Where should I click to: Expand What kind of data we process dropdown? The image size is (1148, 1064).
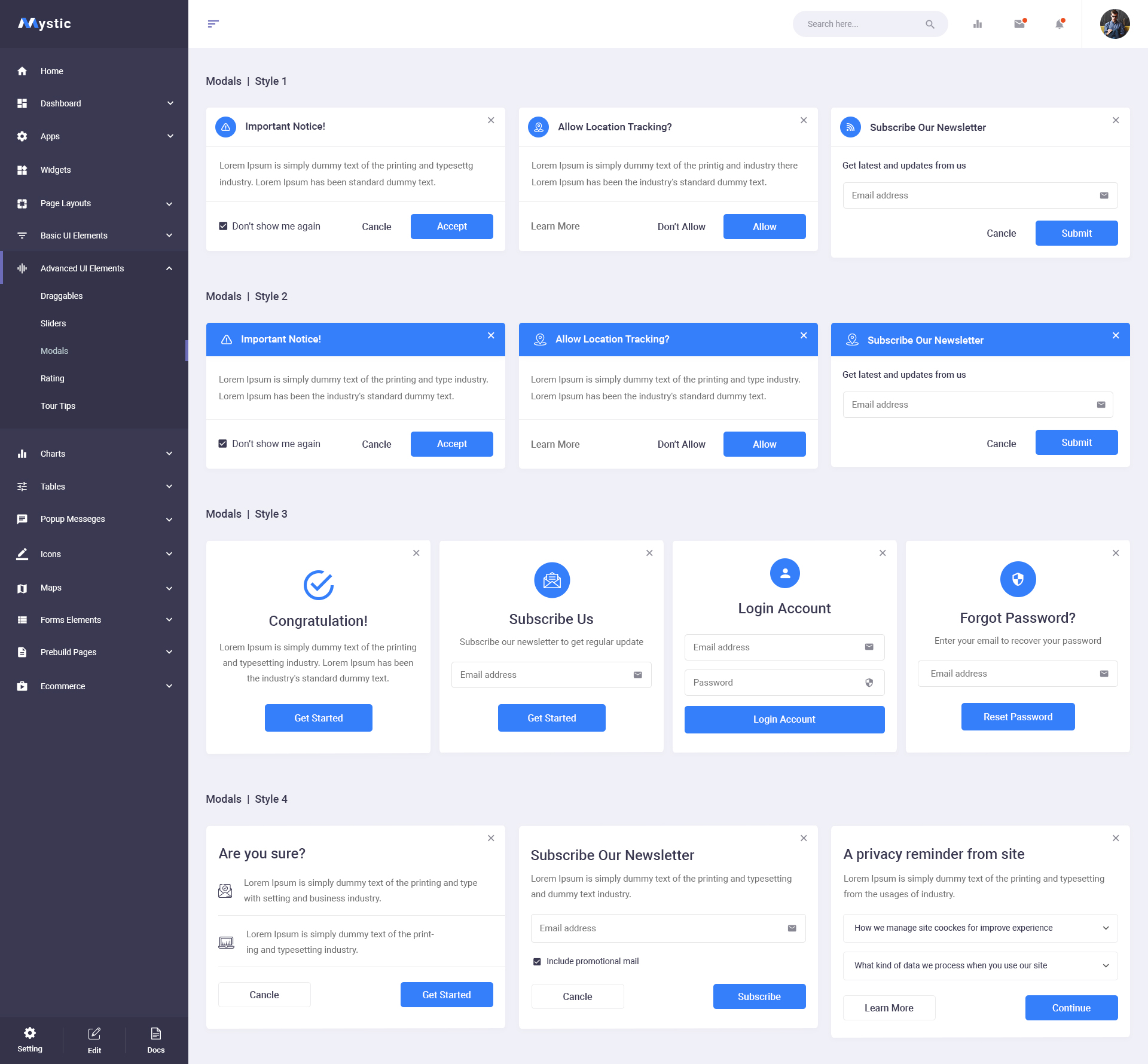point(980,965)
